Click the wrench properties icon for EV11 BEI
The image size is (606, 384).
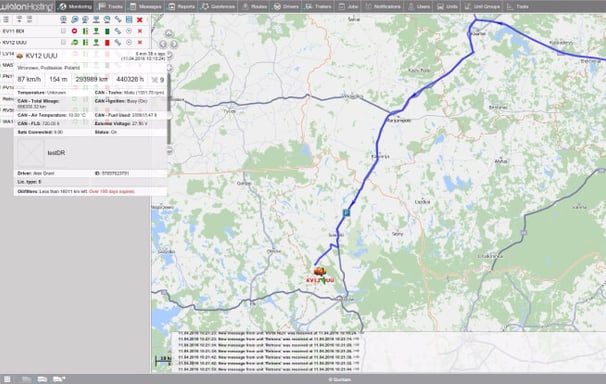(118, 31)
